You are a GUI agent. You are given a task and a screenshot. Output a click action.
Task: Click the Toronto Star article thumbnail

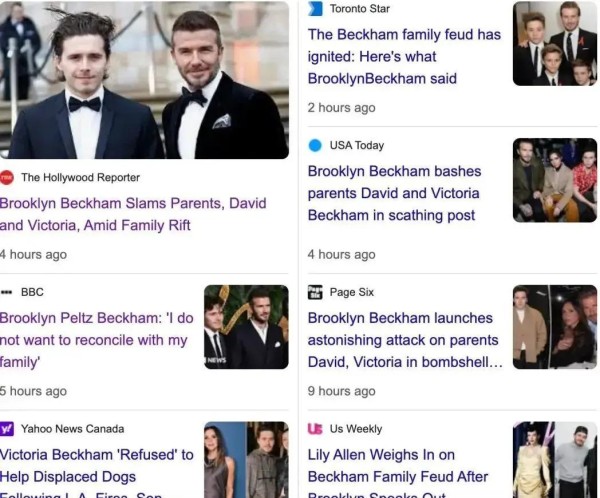(x=555, y=44)
